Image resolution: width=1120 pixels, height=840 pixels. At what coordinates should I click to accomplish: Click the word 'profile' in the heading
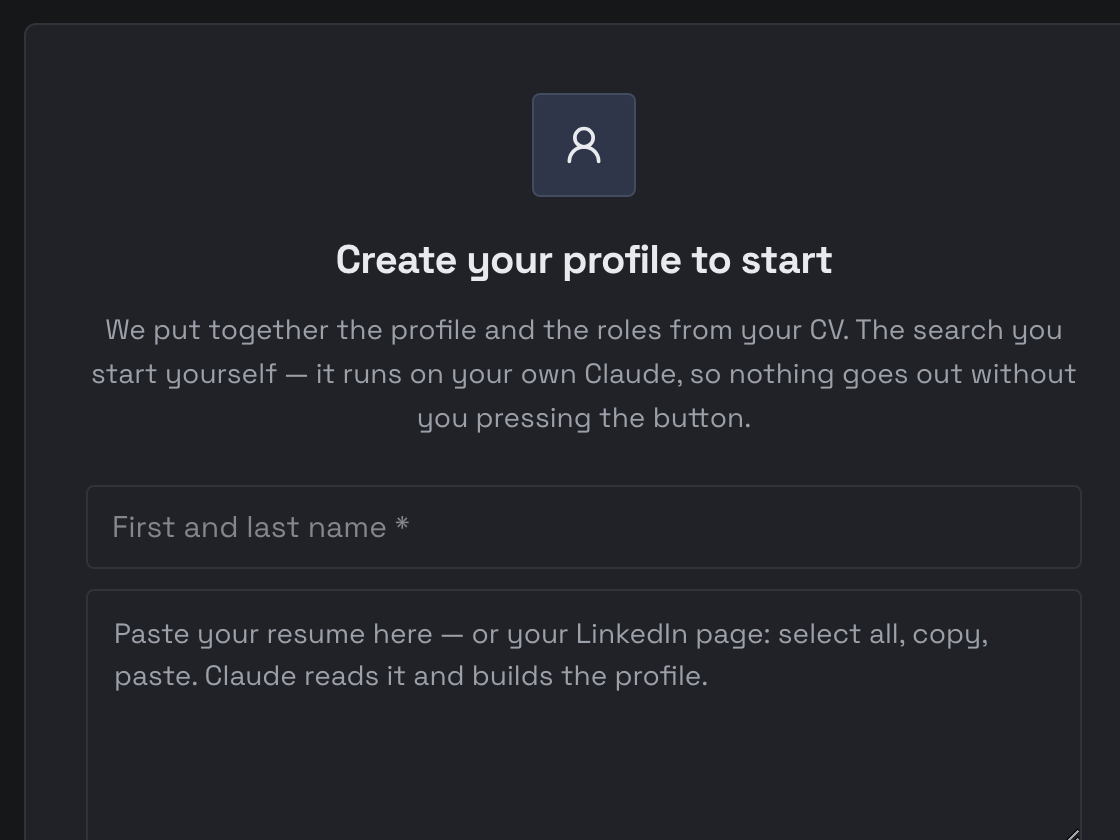click(621, 260)
